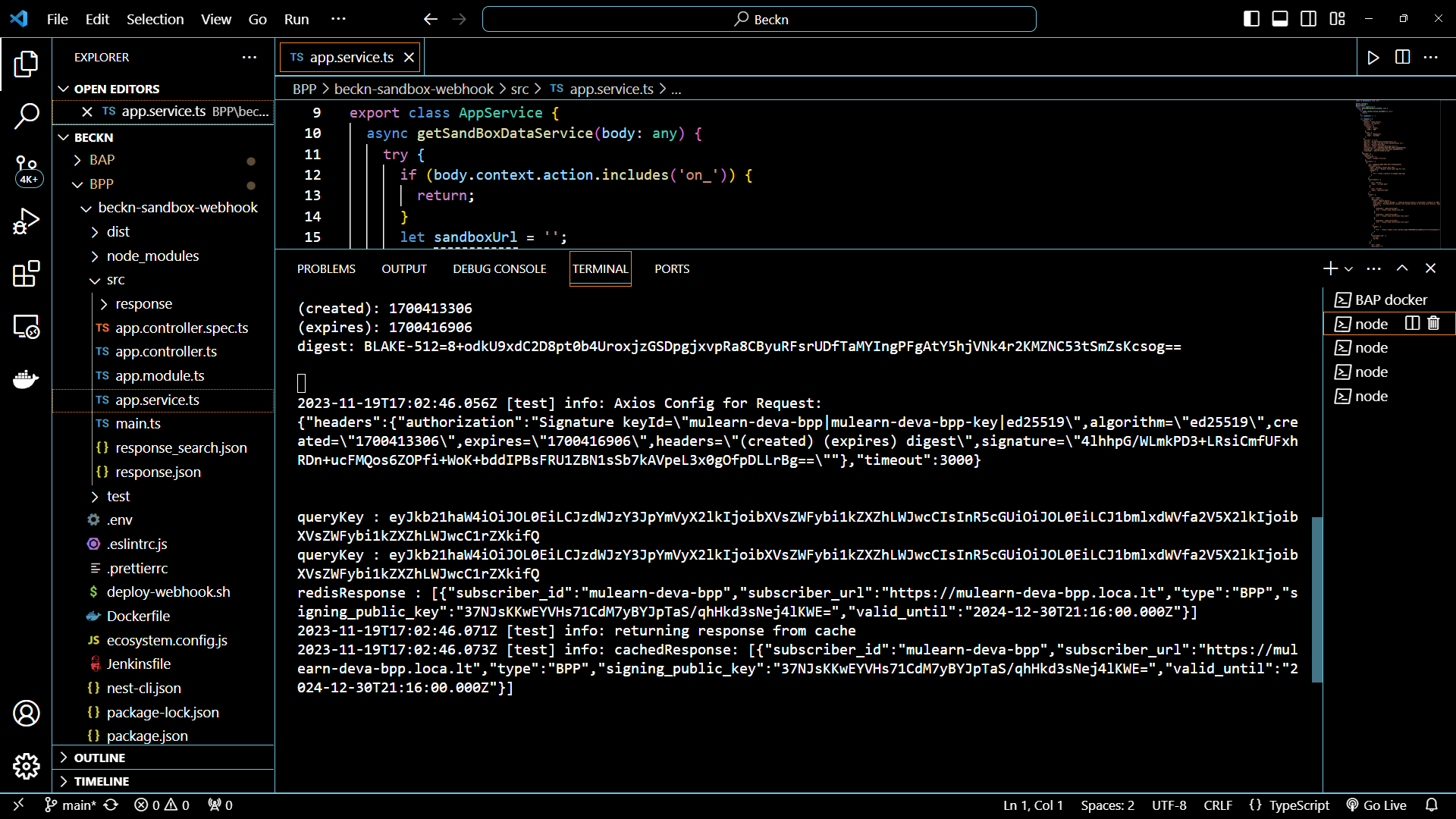This screenshot has height=819, width=1456.
Task: Open Run and Debug view
Action: point(26,221)
